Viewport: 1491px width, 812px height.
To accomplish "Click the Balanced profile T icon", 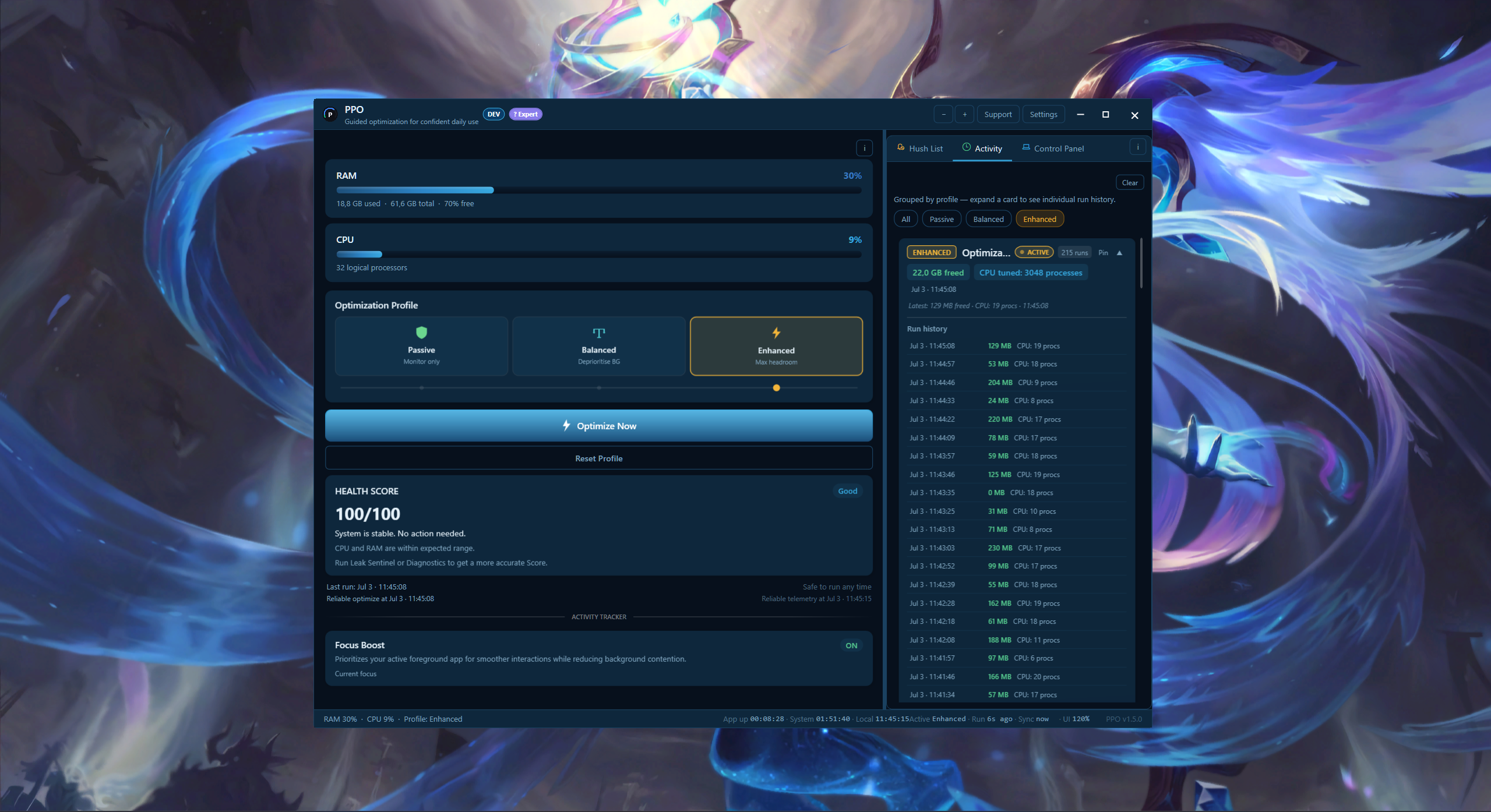I will 599,333.
